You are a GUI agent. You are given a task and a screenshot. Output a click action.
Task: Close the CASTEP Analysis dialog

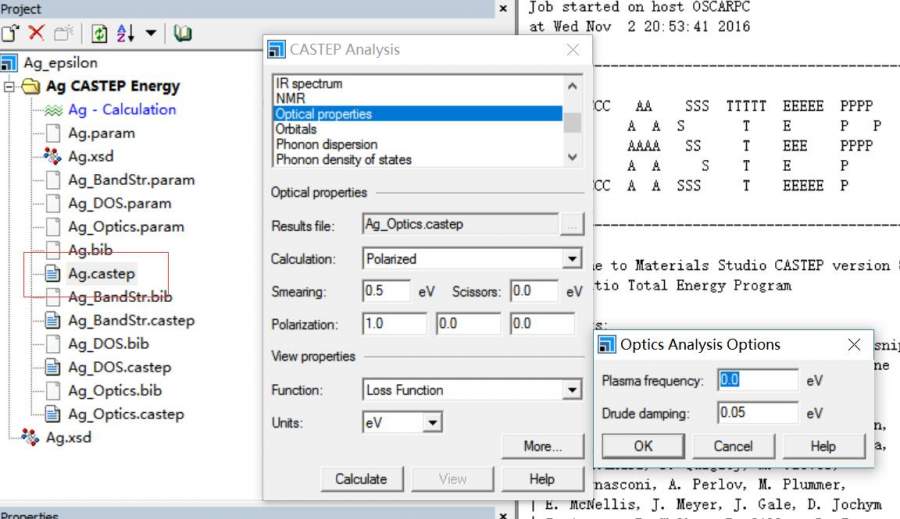point(572,50)
